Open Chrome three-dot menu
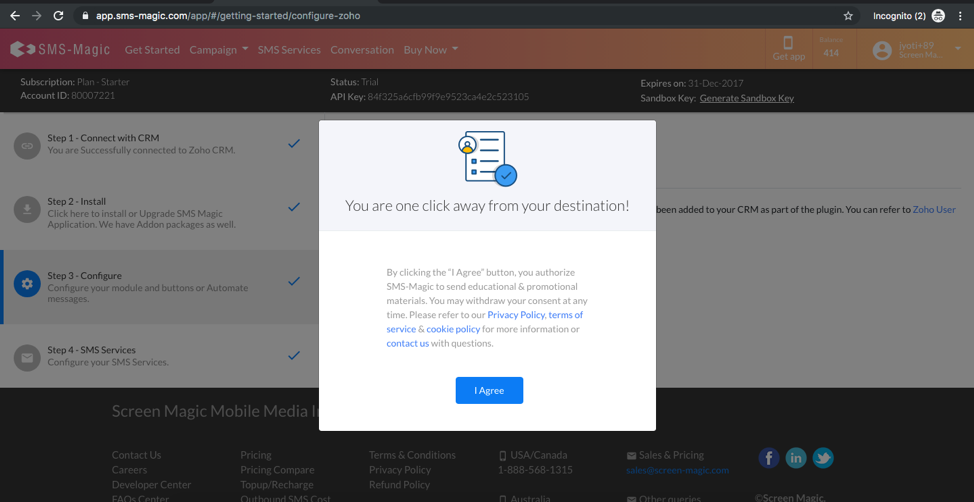This screenshot has width=974, height=502. [962, 16]
